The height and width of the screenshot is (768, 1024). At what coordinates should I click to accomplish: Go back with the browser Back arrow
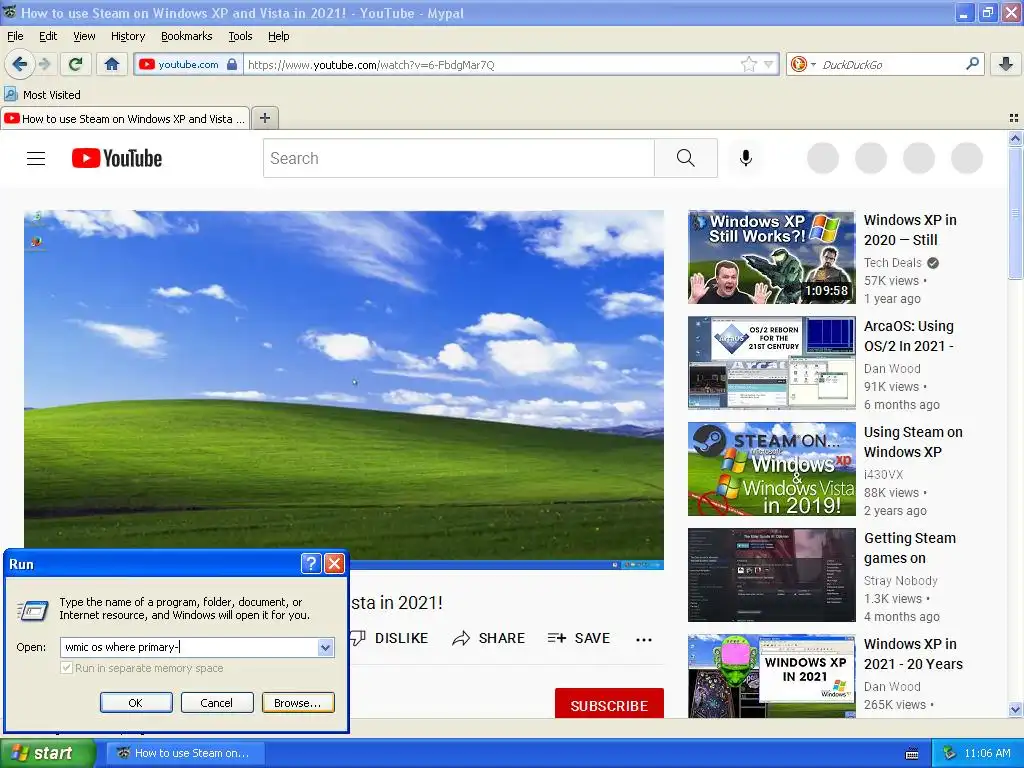click(20, 64)
